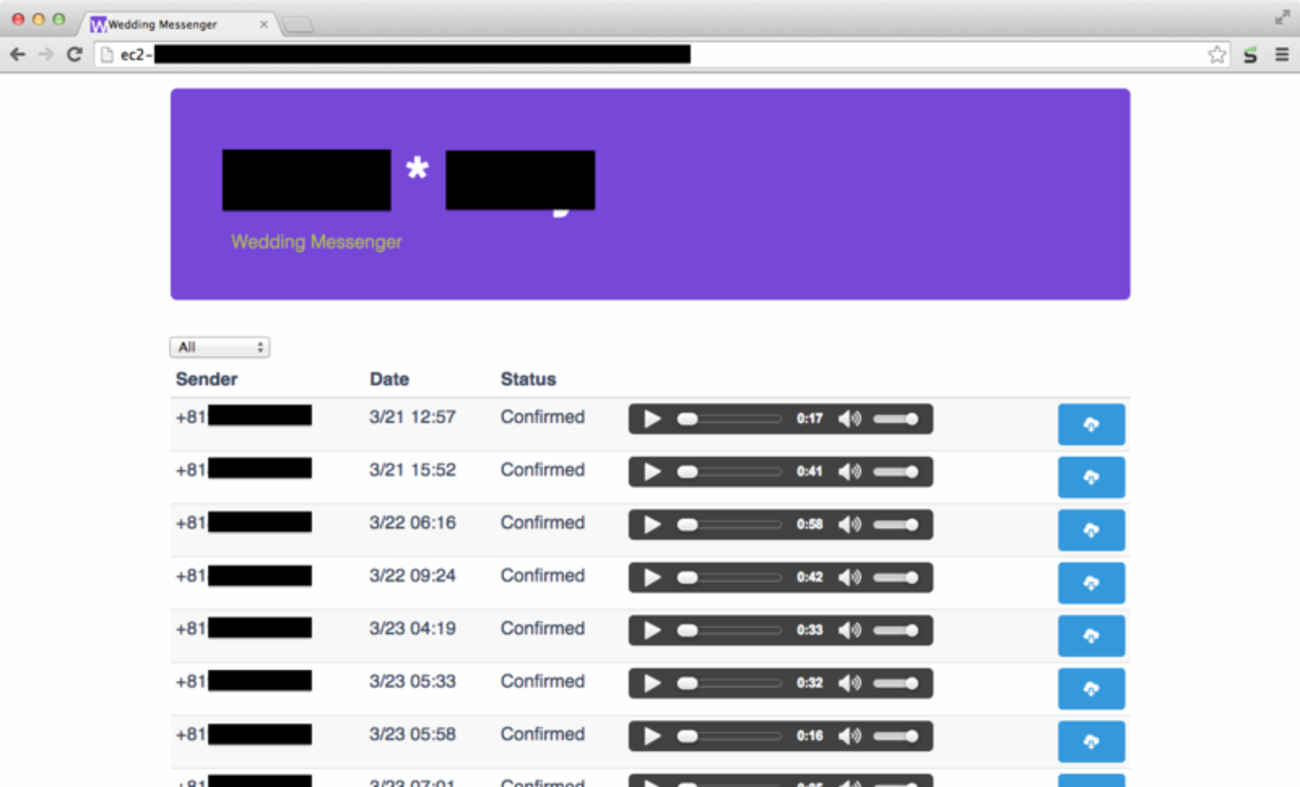Download the 3/23 04:19 message
The height and width of the screenshot is (787, 1300).
coord(1091,637)
